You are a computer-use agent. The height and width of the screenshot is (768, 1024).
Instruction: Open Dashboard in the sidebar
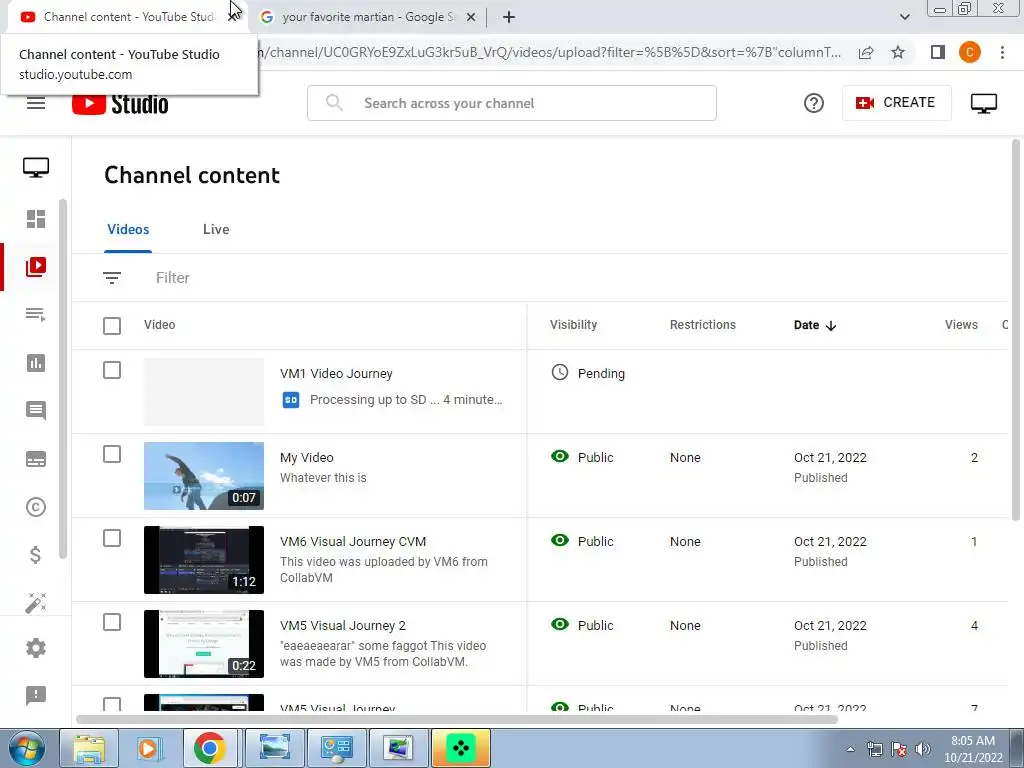36,219
